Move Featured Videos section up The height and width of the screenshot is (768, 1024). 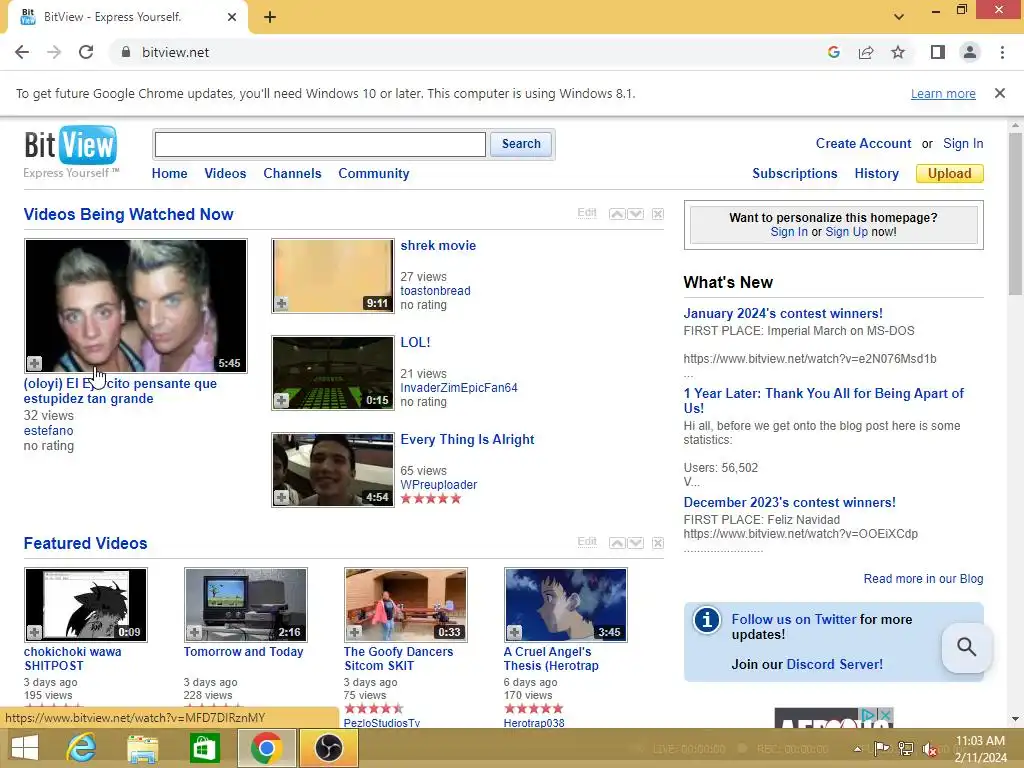pyautogui.click(x=617, y=543)
